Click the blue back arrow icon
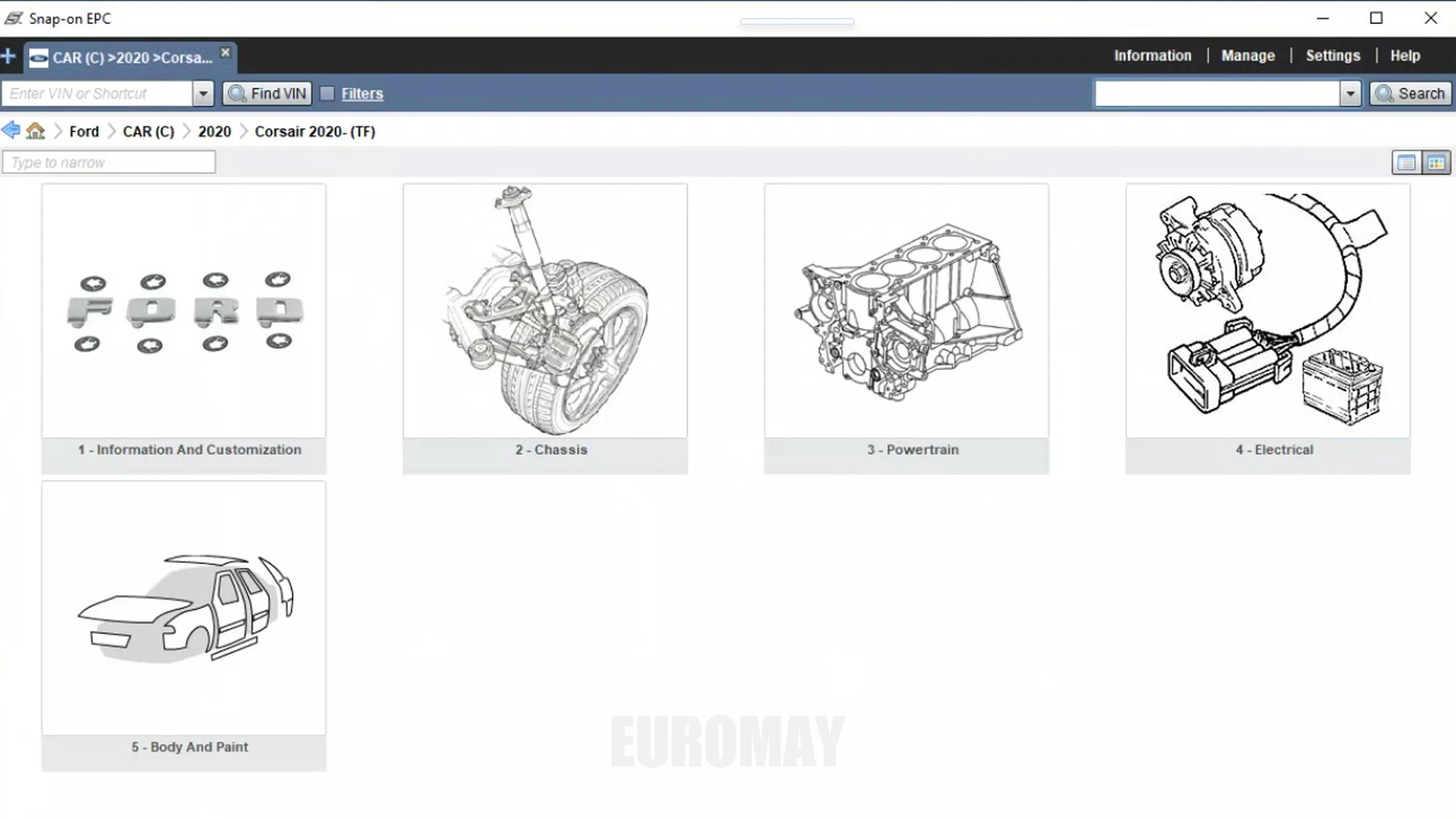The width and height of the screenshot is (1456, 819). click(x=11, y=130)
